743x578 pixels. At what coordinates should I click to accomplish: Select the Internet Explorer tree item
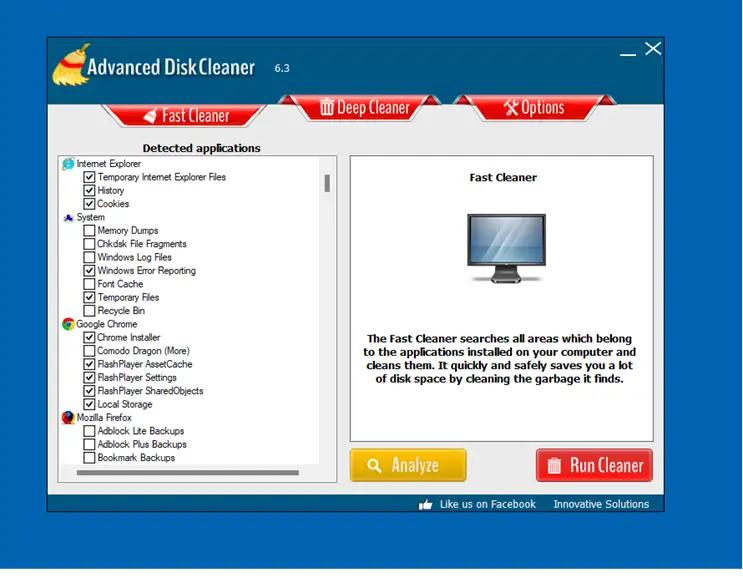coord(109,164)
